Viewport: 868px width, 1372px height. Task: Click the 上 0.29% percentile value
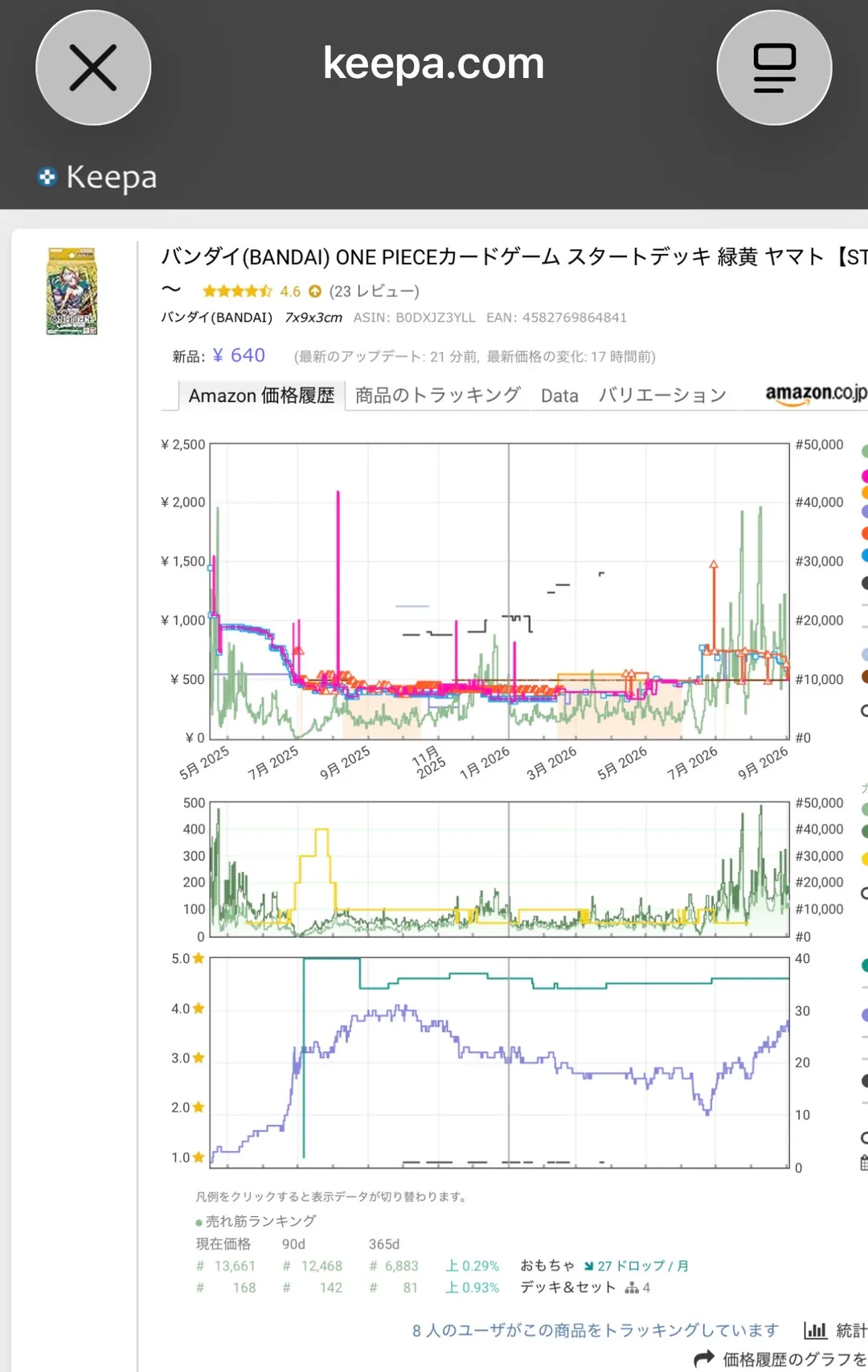pos(473,1266)
